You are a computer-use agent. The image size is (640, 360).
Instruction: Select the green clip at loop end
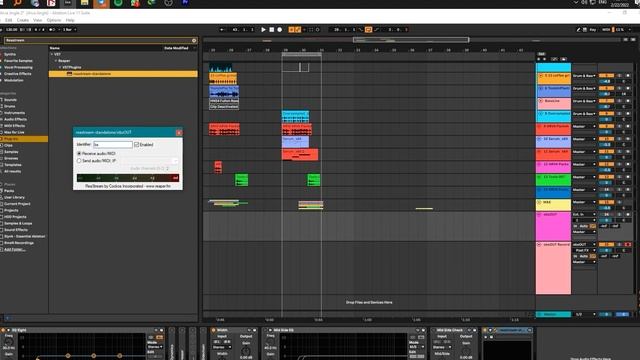(x=313, y=180)
